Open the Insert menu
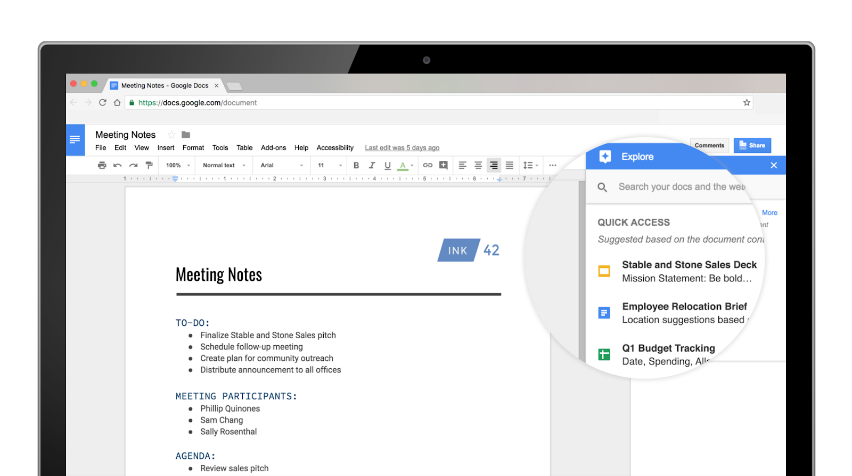This screenshot has height=476, width=852. click(x=165, y=148)
